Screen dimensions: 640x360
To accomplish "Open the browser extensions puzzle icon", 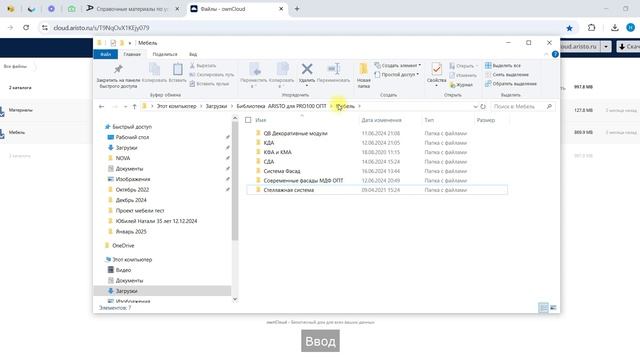I will tap(591, 28).
